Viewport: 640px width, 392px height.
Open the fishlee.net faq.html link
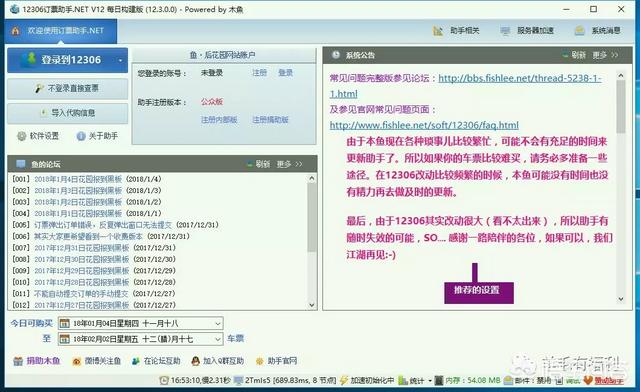424,125
